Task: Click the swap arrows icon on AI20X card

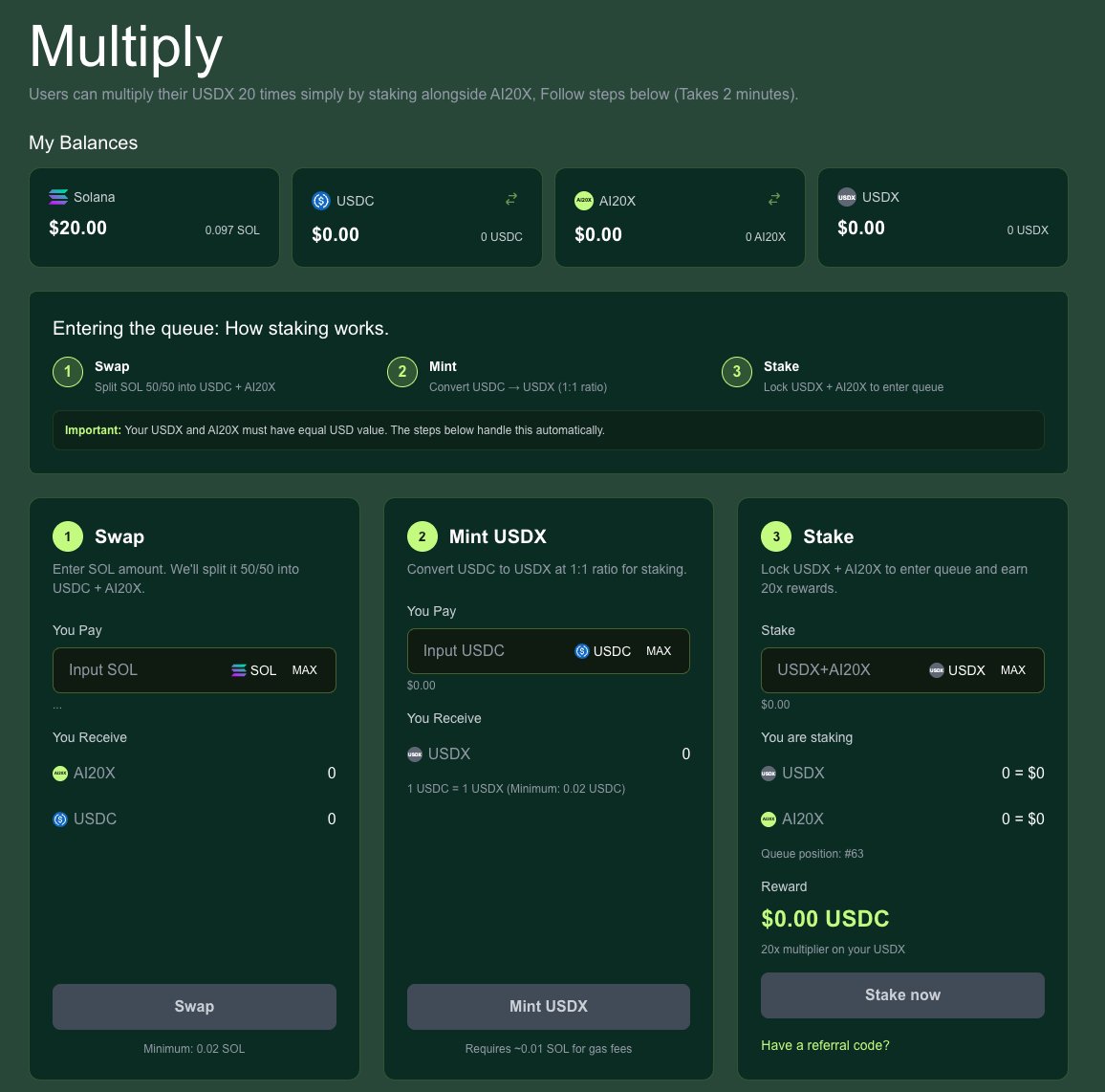Action: point(774,200)
